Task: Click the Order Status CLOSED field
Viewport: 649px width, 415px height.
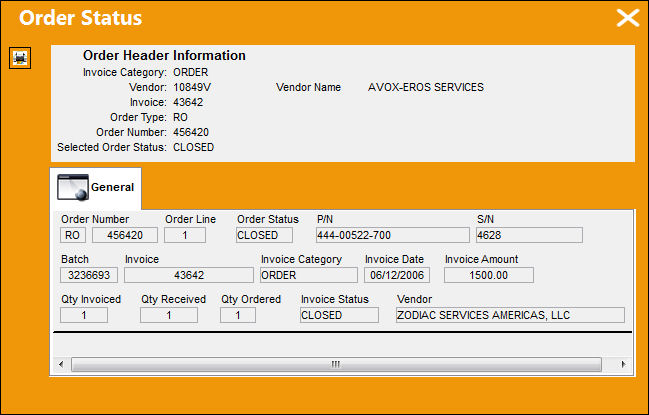Action: point(264,235)
